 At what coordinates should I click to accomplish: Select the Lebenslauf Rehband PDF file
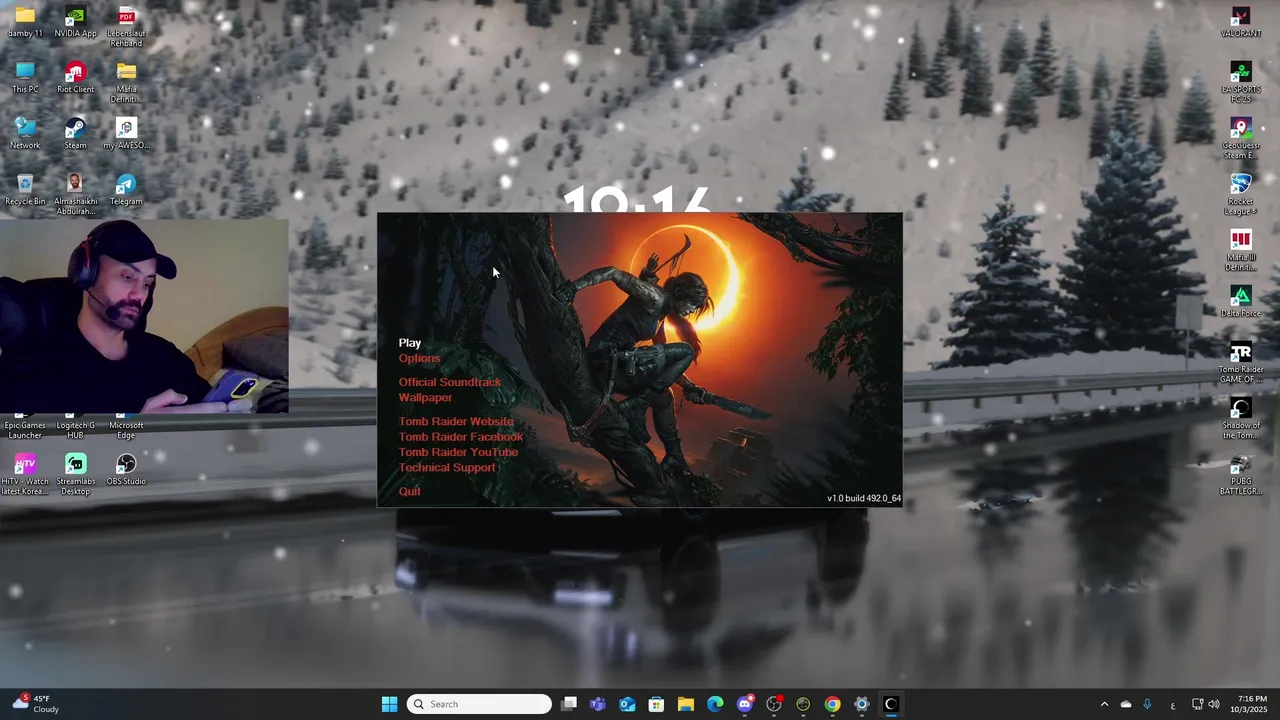pyautogui.click(x=126, y=27)
